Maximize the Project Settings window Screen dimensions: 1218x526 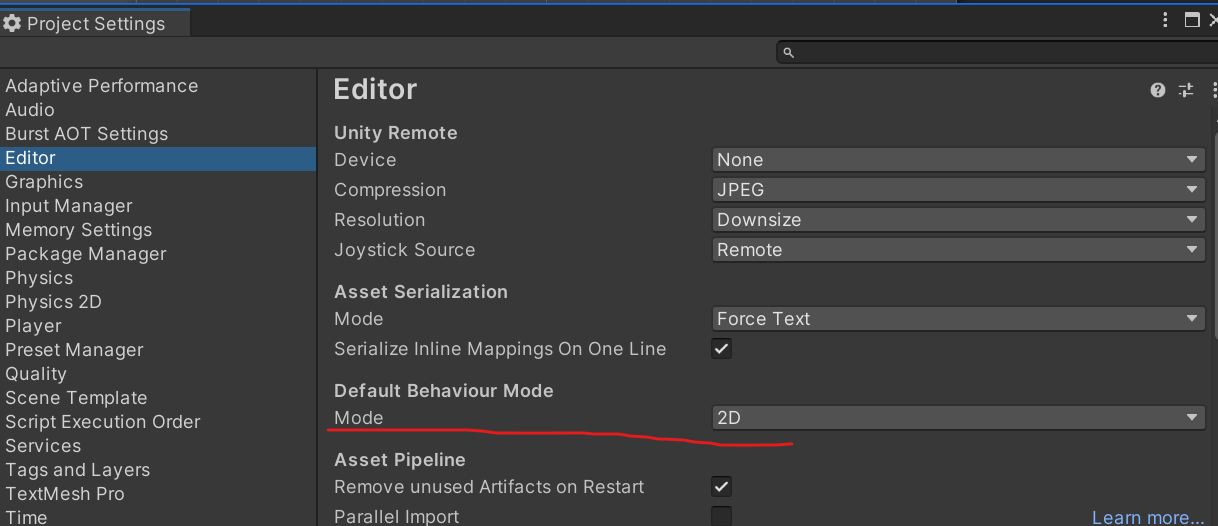tap(1191, 20)
